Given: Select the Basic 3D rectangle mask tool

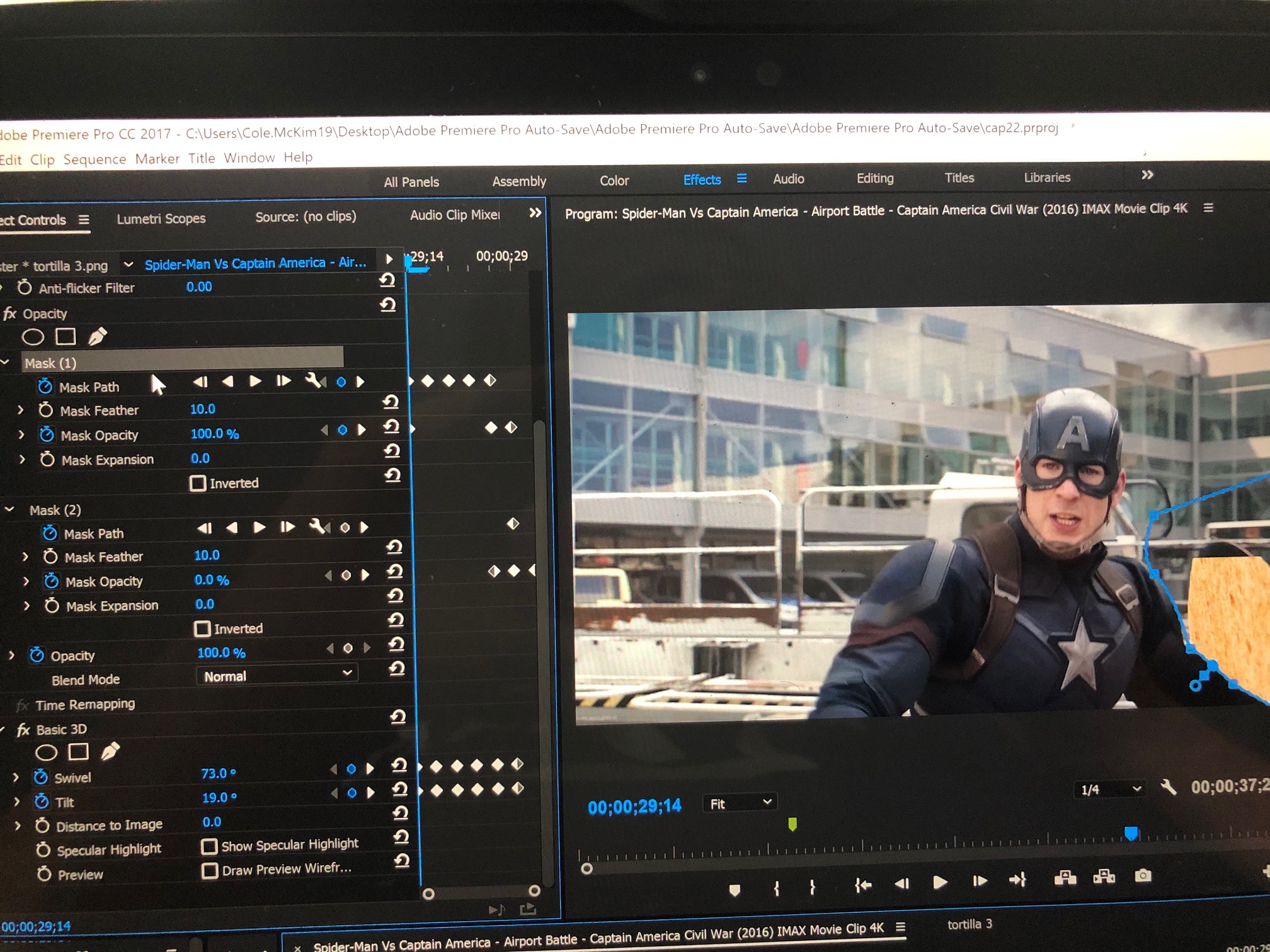Looking at the screenshot, I should click(x=79, y=752).
